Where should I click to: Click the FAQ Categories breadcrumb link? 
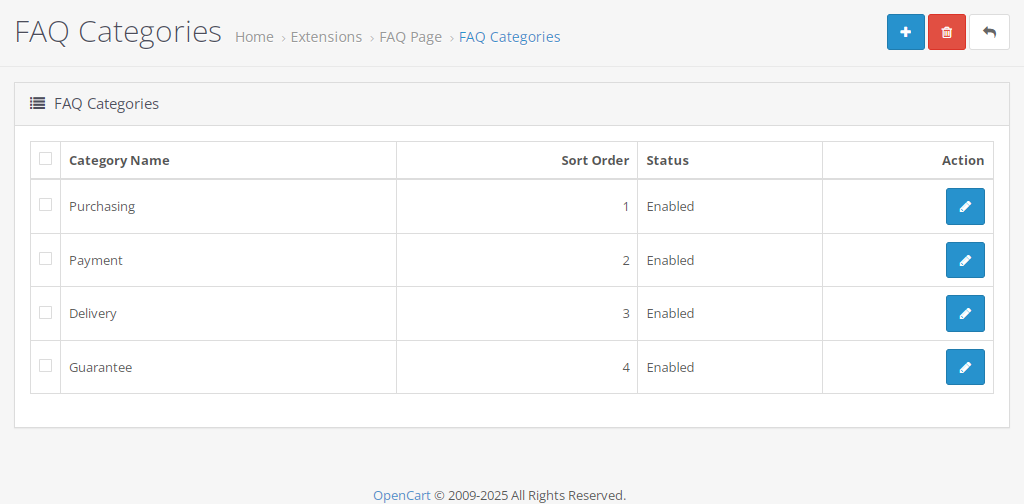pyautogui.click(x=509, y=37)
